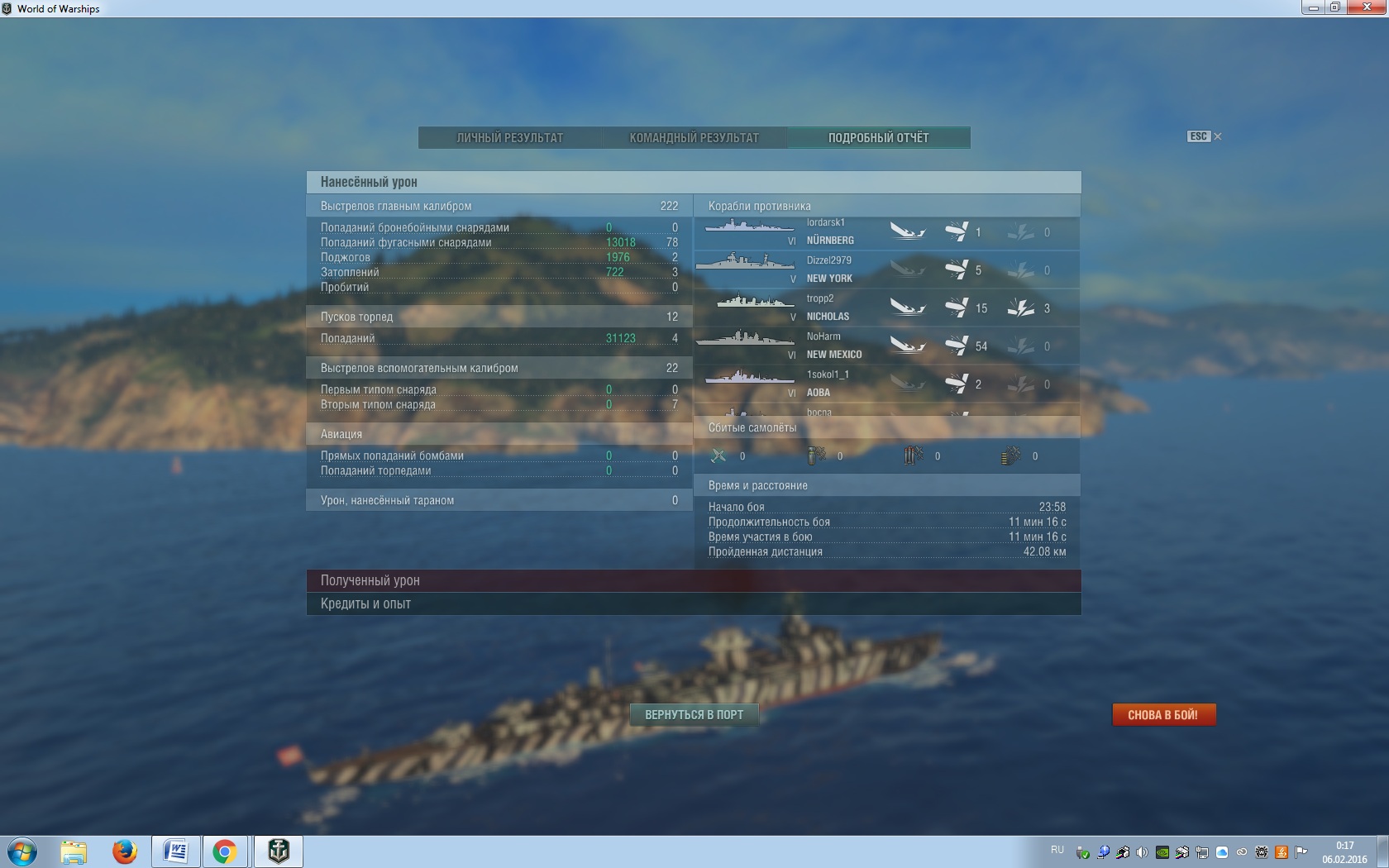Image resolution: width=1389 pixels, height=868 pixels.
Task: Expand the Полученный урон section
Action: coord(694,580)
